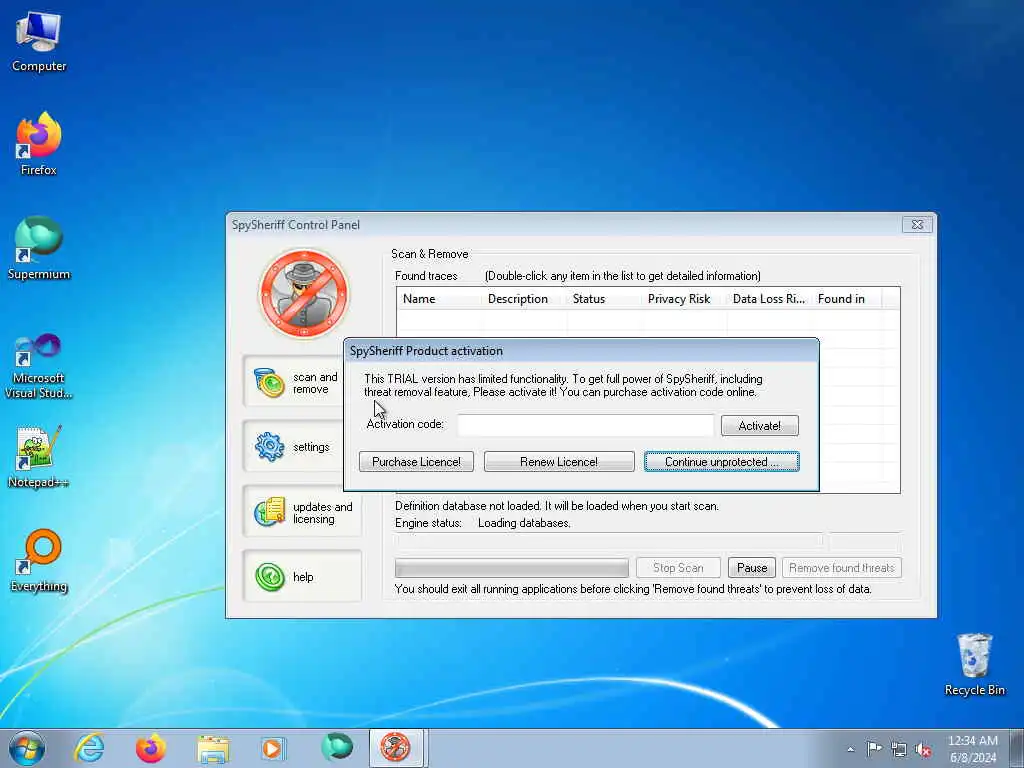Open the Action Center flag icon

pos(874,749)
